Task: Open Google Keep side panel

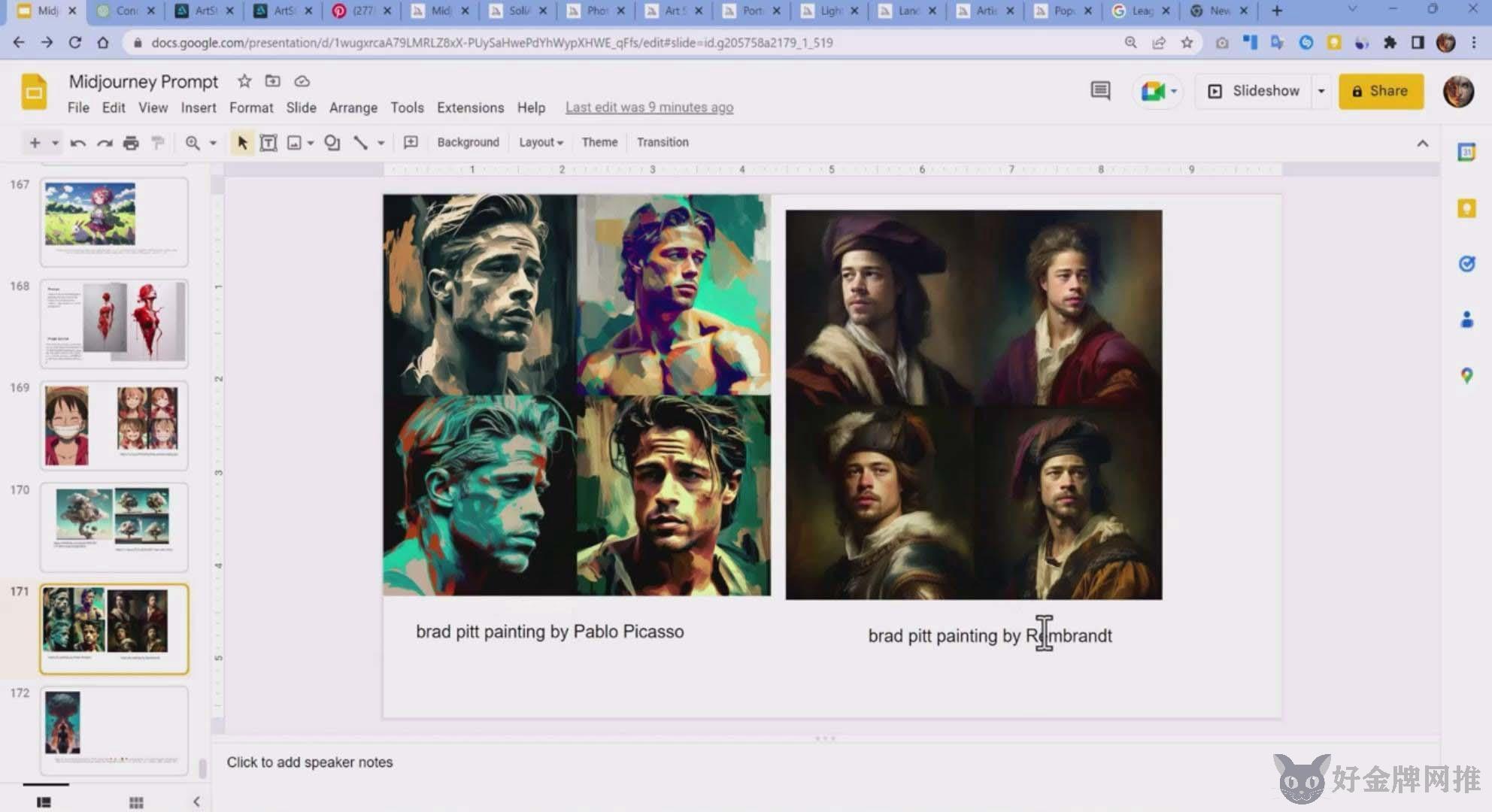Action: pyautogui.click(x=1466, y=208)
